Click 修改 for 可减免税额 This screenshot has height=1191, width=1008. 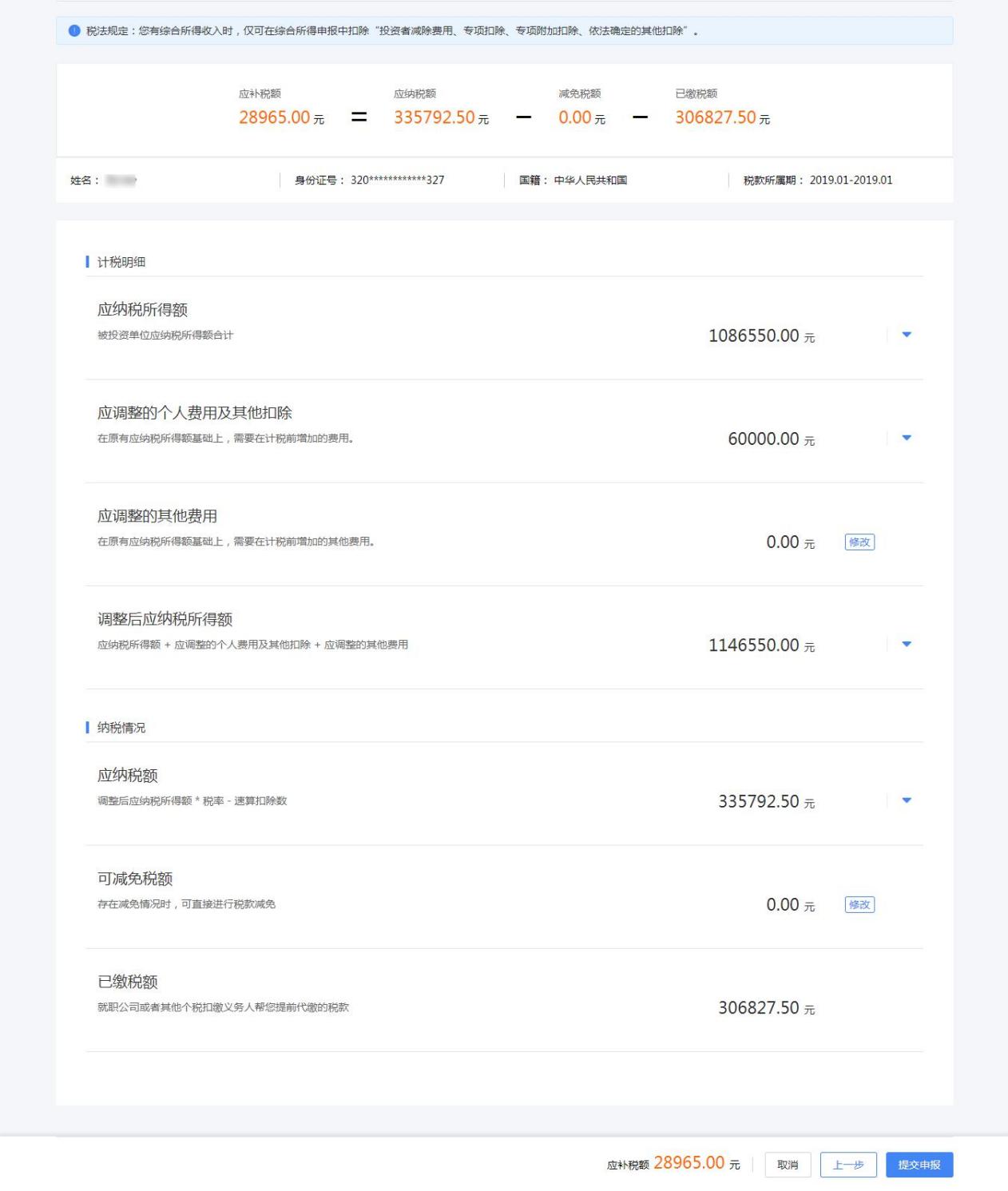(x=859, y=905)
